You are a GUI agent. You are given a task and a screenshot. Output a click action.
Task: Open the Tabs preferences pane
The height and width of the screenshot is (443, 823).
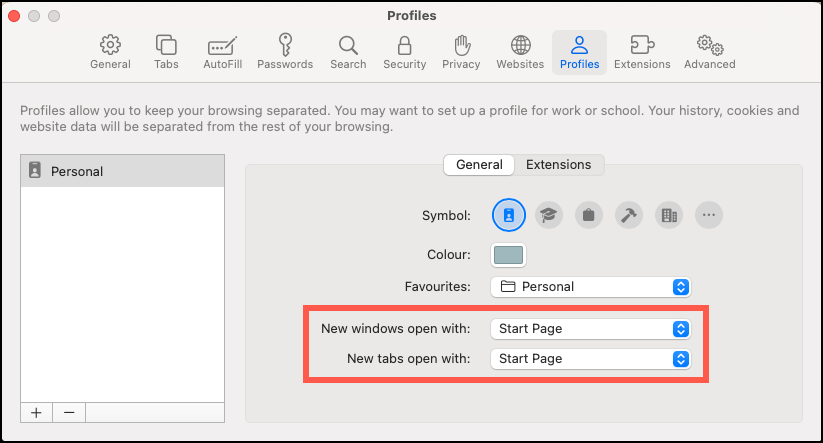(x=166, y=52)
